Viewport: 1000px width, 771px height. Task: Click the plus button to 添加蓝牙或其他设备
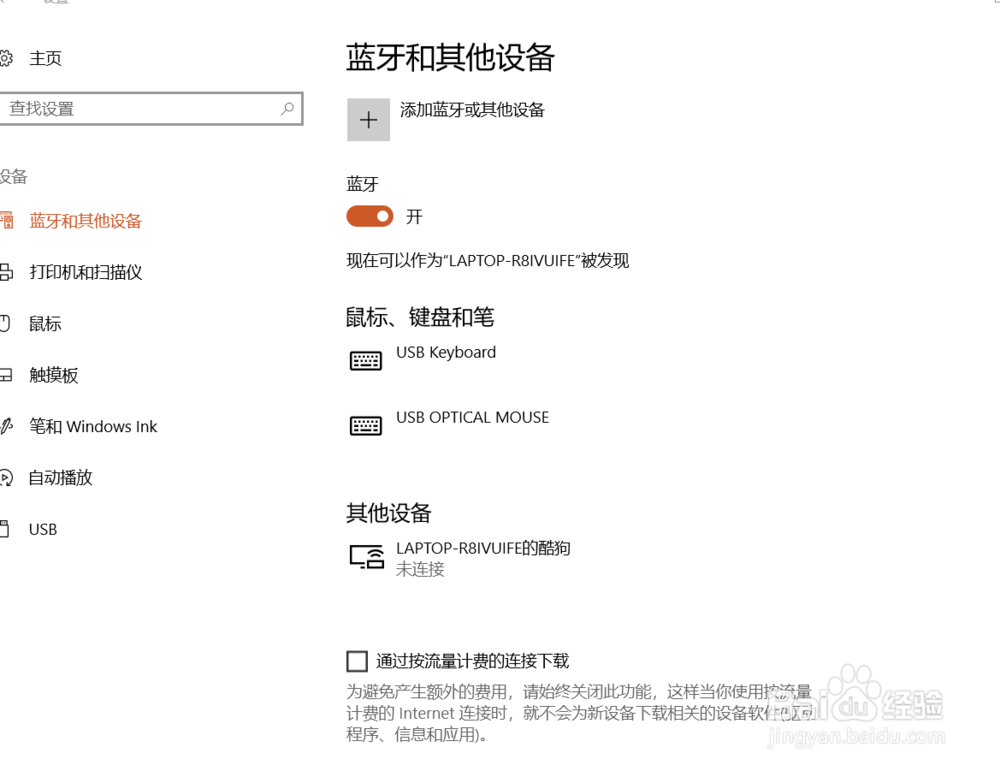pyautogui.click(x=368, y=119)
